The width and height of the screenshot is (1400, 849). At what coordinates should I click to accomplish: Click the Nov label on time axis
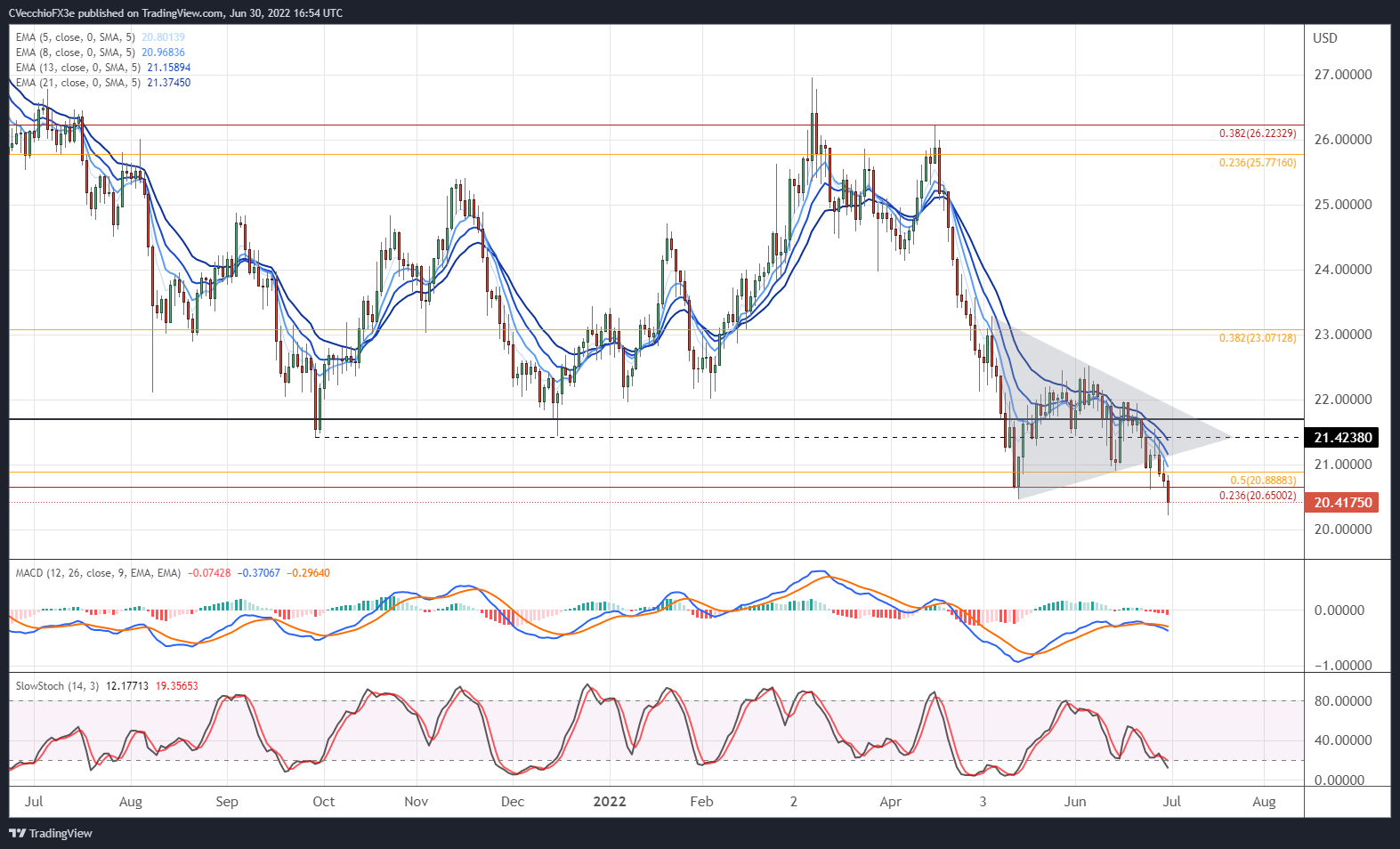tap(417, 802)
